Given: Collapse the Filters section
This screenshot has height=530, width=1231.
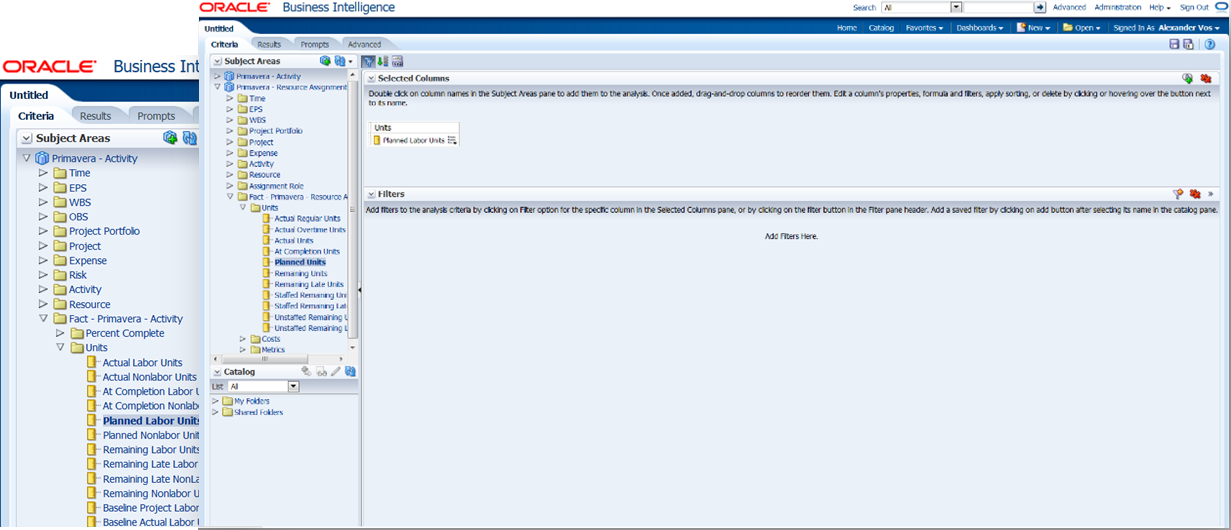Looking at the screenshot, I should click(x=371, y=194).
